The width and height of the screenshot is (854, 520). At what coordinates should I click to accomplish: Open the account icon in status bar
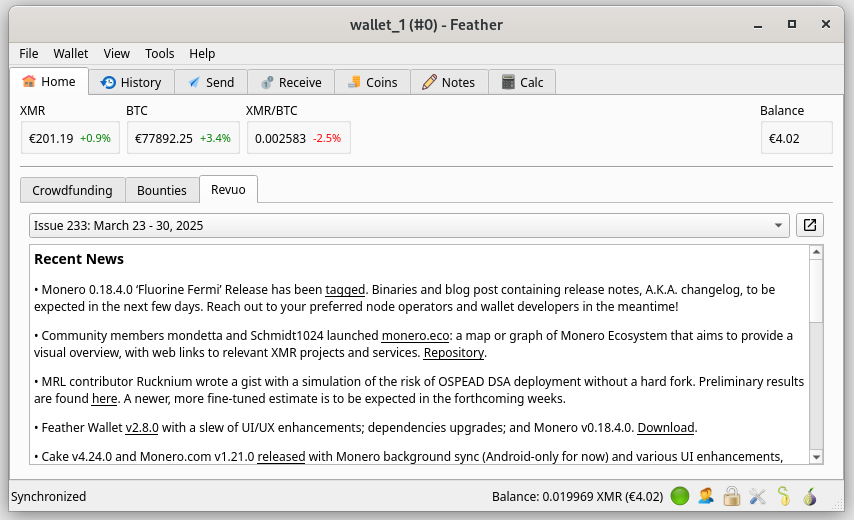pos(706,496)
